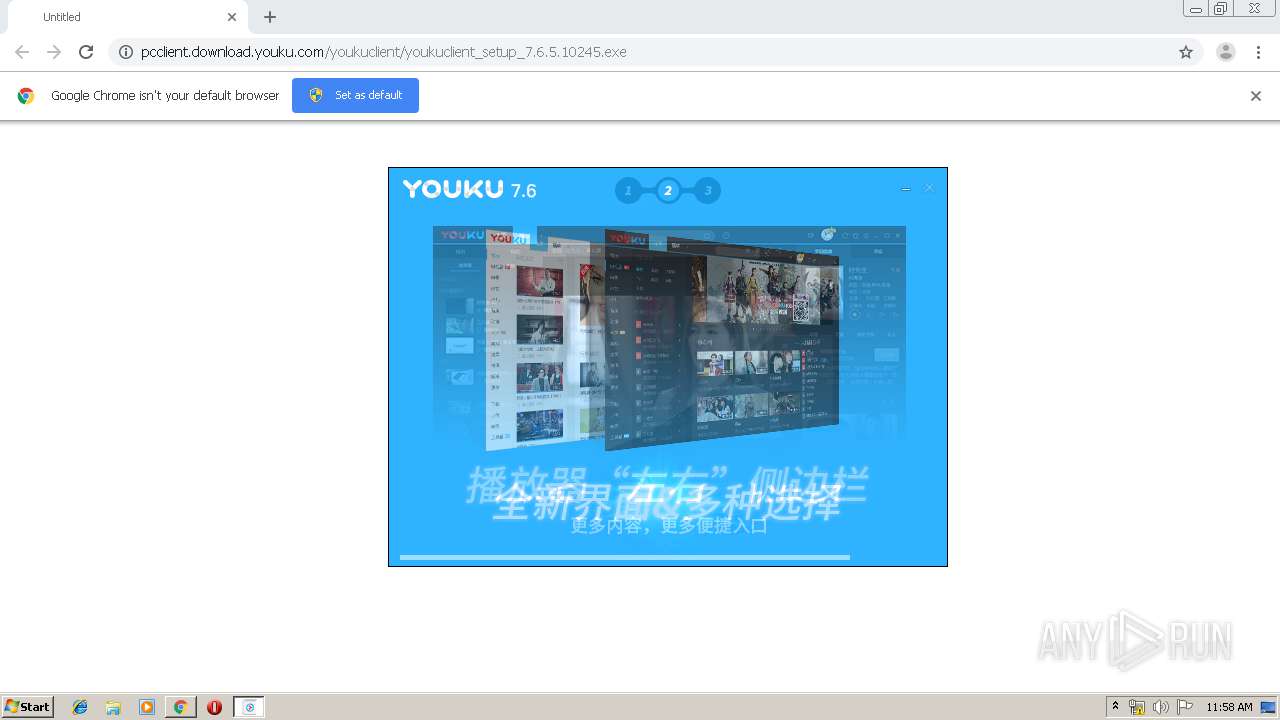Set Chrome as default browser

[355, 95]
